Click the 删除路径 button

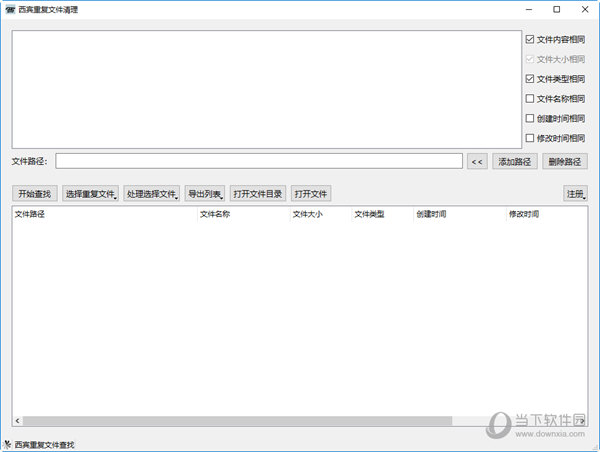click(565, 162)
